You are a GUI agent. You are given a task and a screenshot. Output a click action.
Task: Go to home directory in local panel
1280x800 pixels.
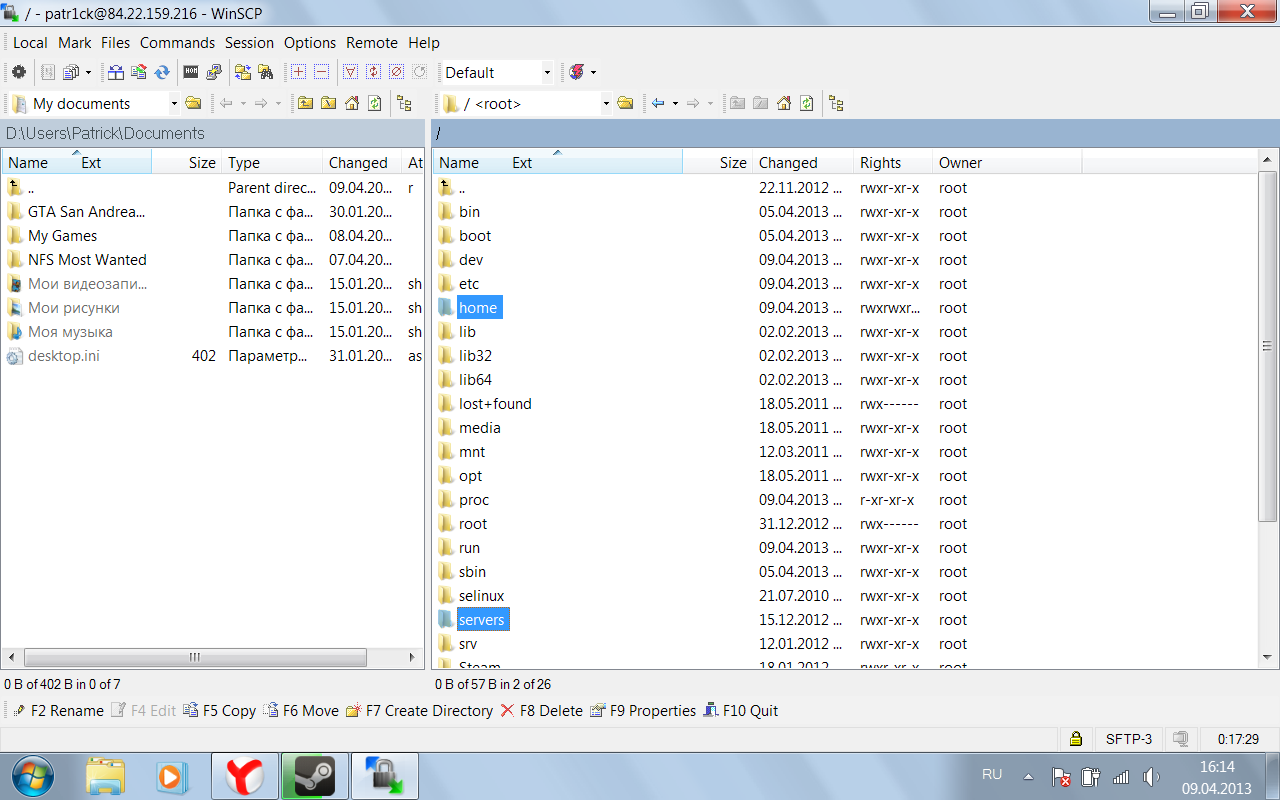[x=352, y=103]
